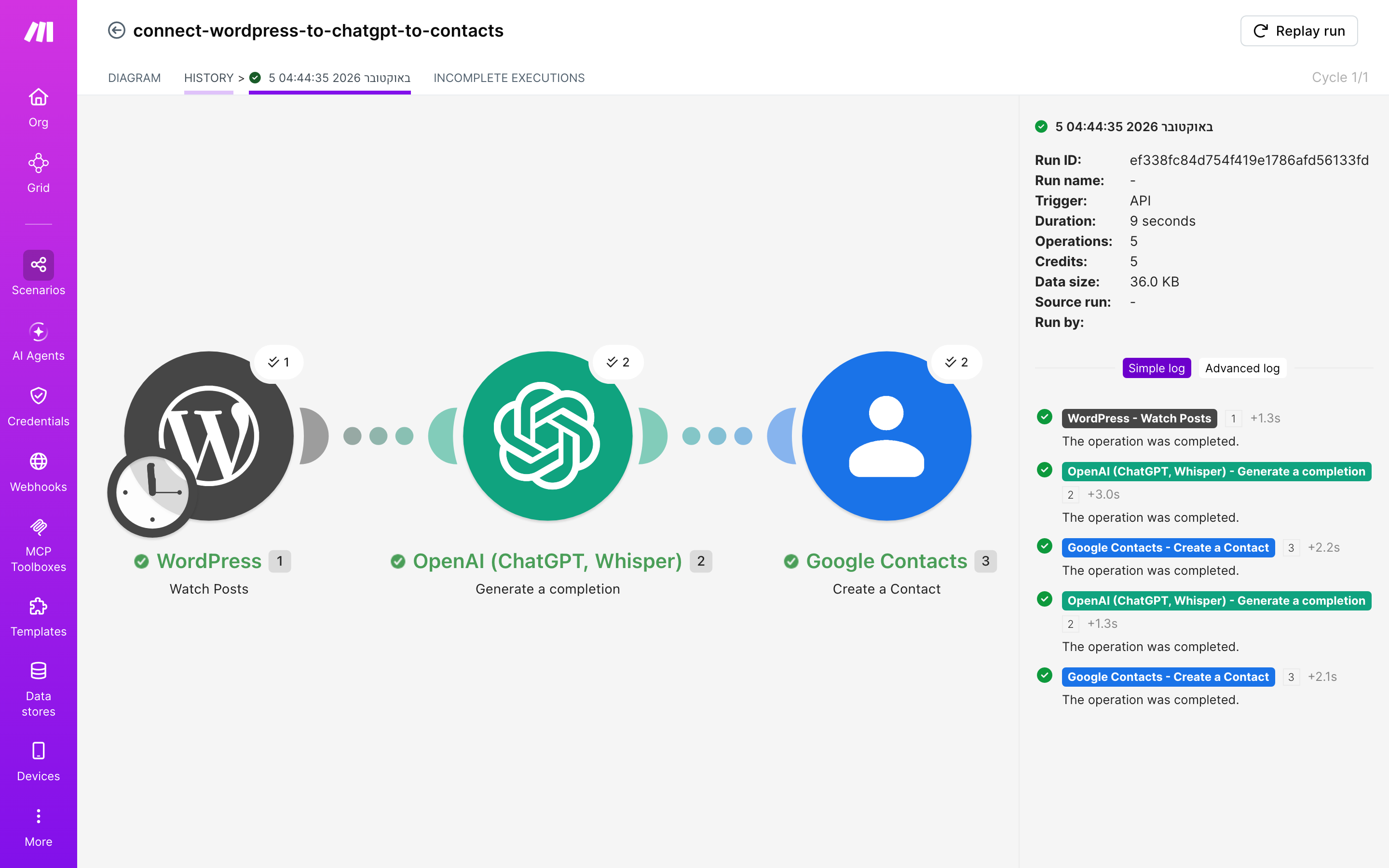
Task: Click Google Contacts log entry with +2.1s
Action: click(1168, 676)
